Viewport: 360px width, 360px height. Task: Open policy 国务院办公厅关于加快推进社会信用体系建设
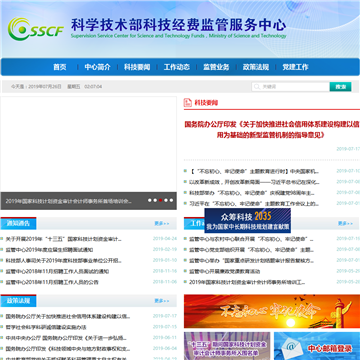[68, 316]
